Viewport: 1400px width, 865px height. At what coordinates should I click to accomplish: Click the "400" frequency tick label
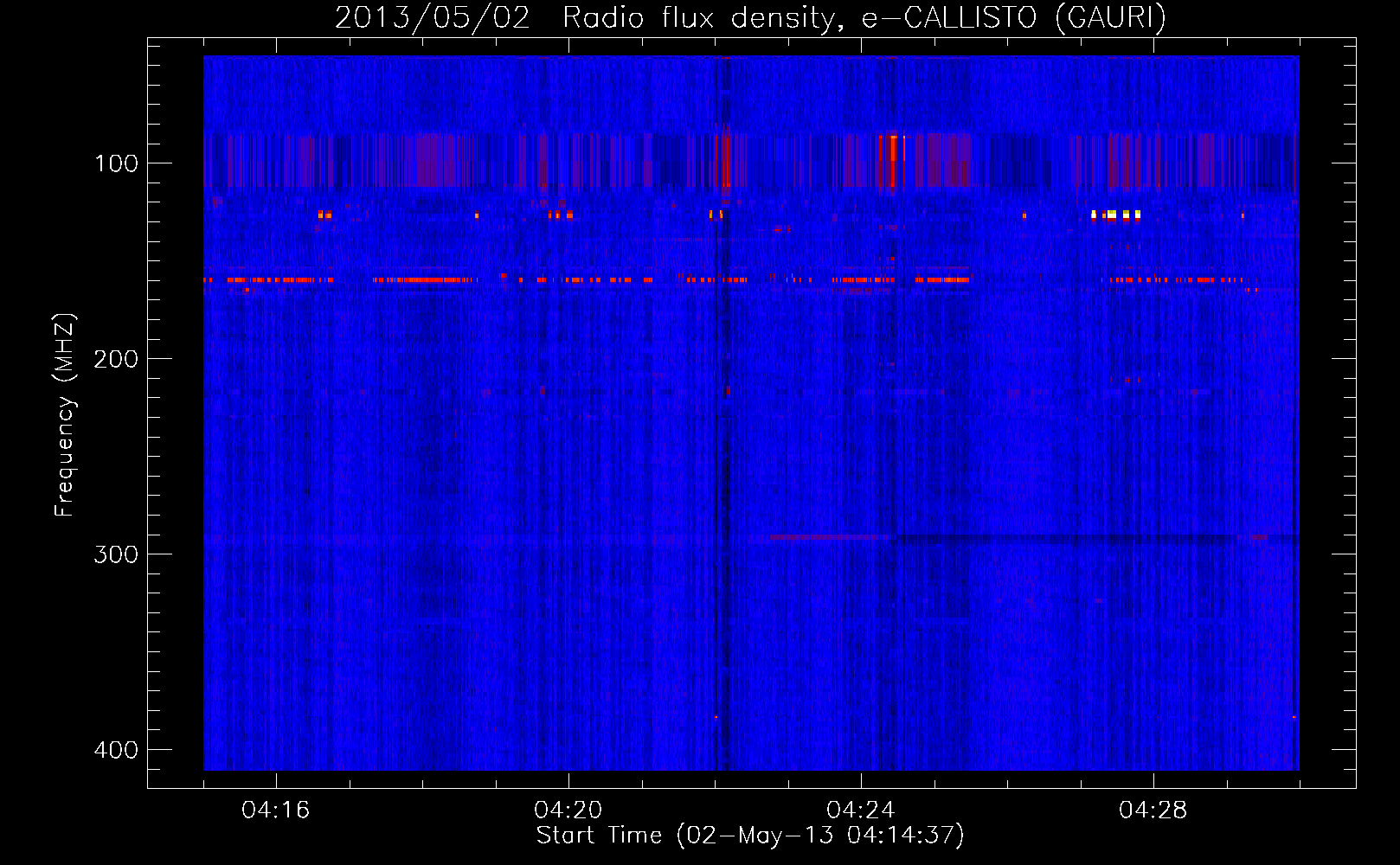(116, 750)
